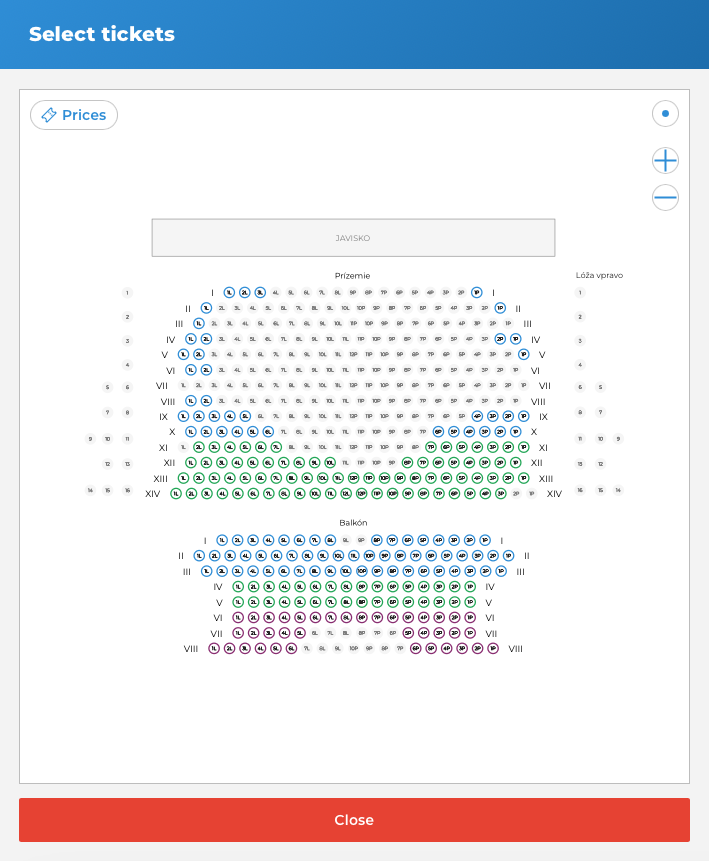Select seat 1P in Prízemie row V

(x=523, y=354)
